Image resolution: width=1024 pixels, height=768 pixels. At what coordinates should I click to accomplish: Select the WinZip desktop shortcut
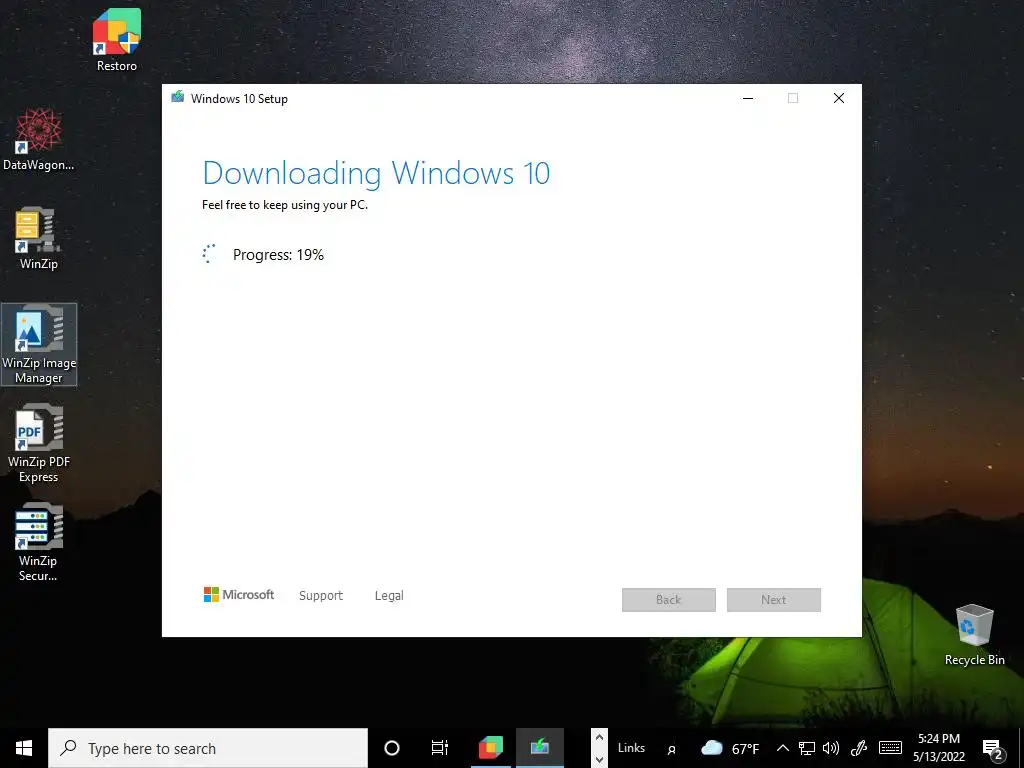[x=39, y=238]
